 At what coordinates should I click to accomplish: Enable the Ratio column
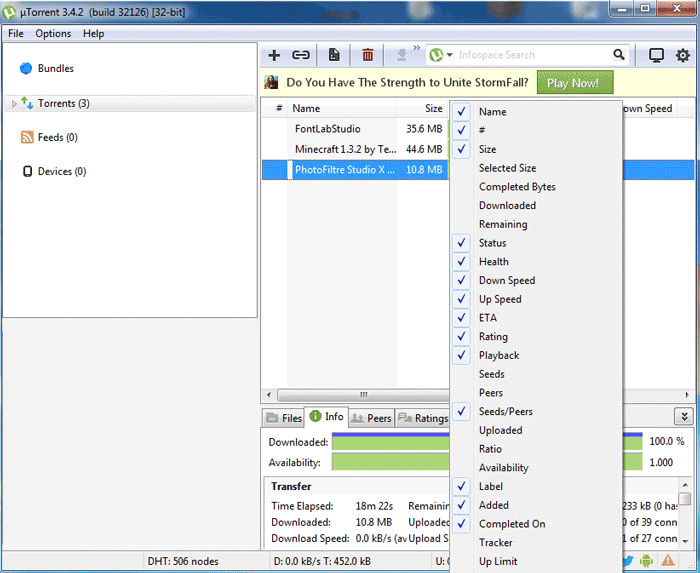pyautogui.click(x=536, y=449)
